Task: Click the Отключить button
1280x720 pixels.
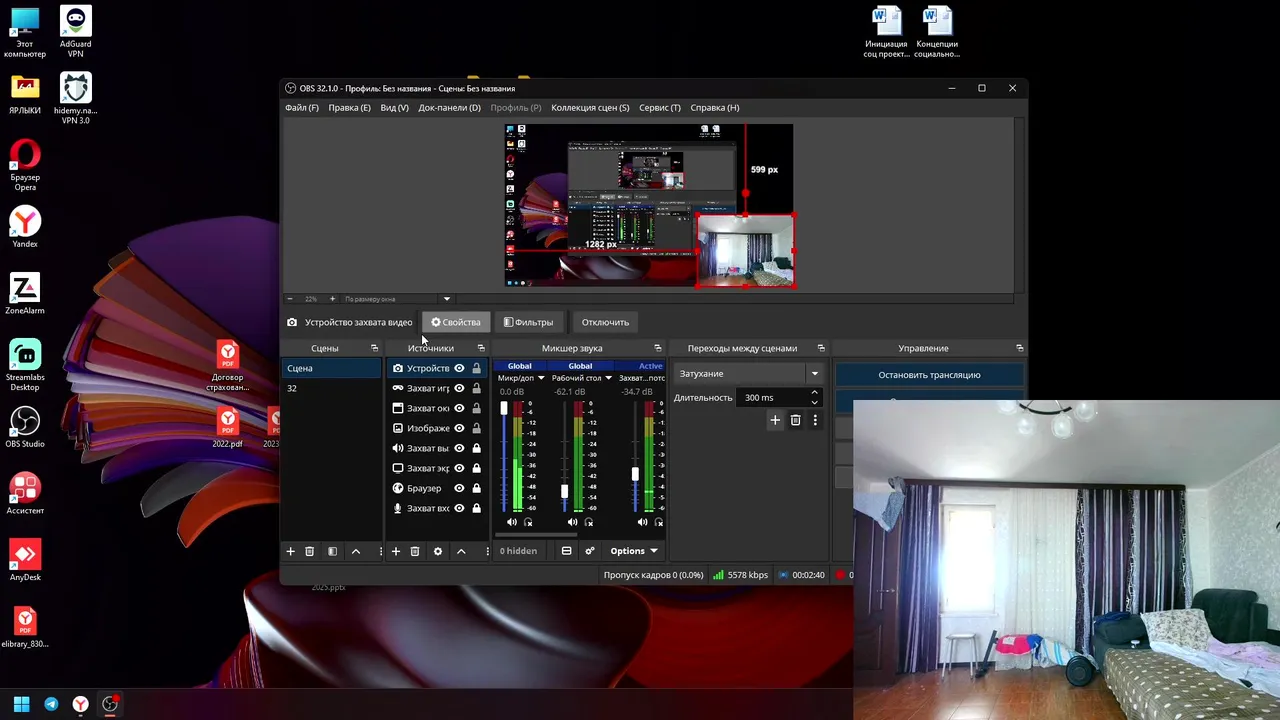Action: coord(605,322)
